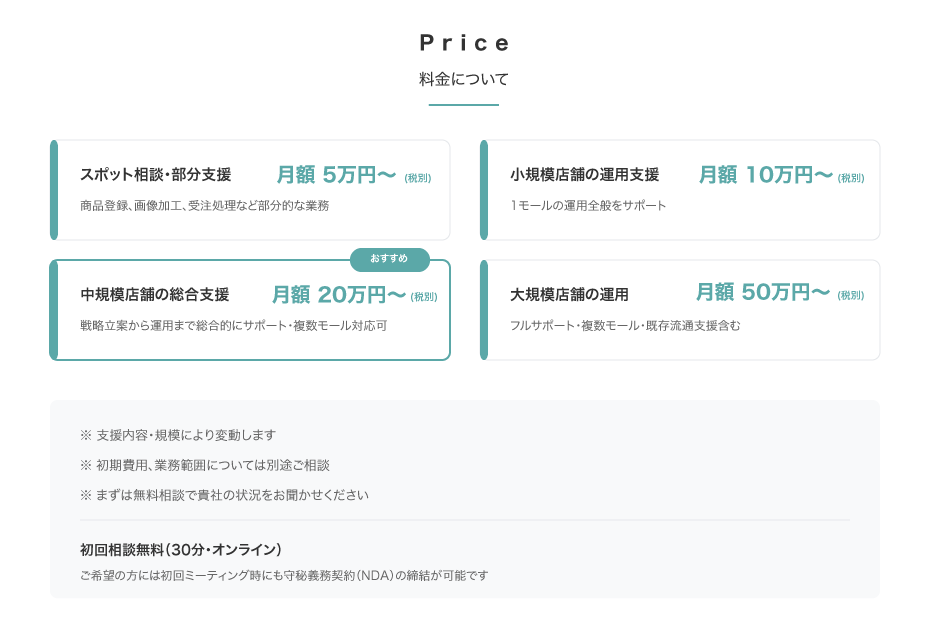Click the おすすめ badge

point(389,259)
